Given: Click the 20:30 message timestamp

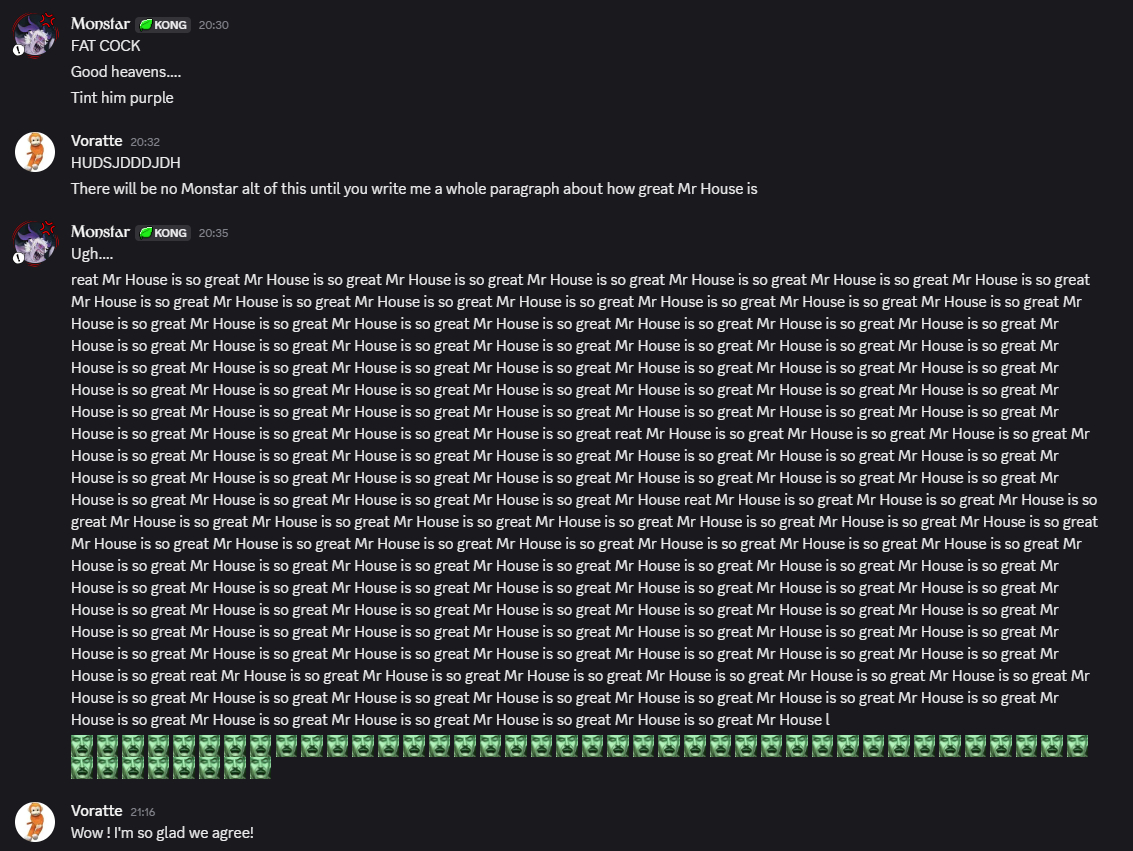Looking at the screenshot, I should point(214,25).
